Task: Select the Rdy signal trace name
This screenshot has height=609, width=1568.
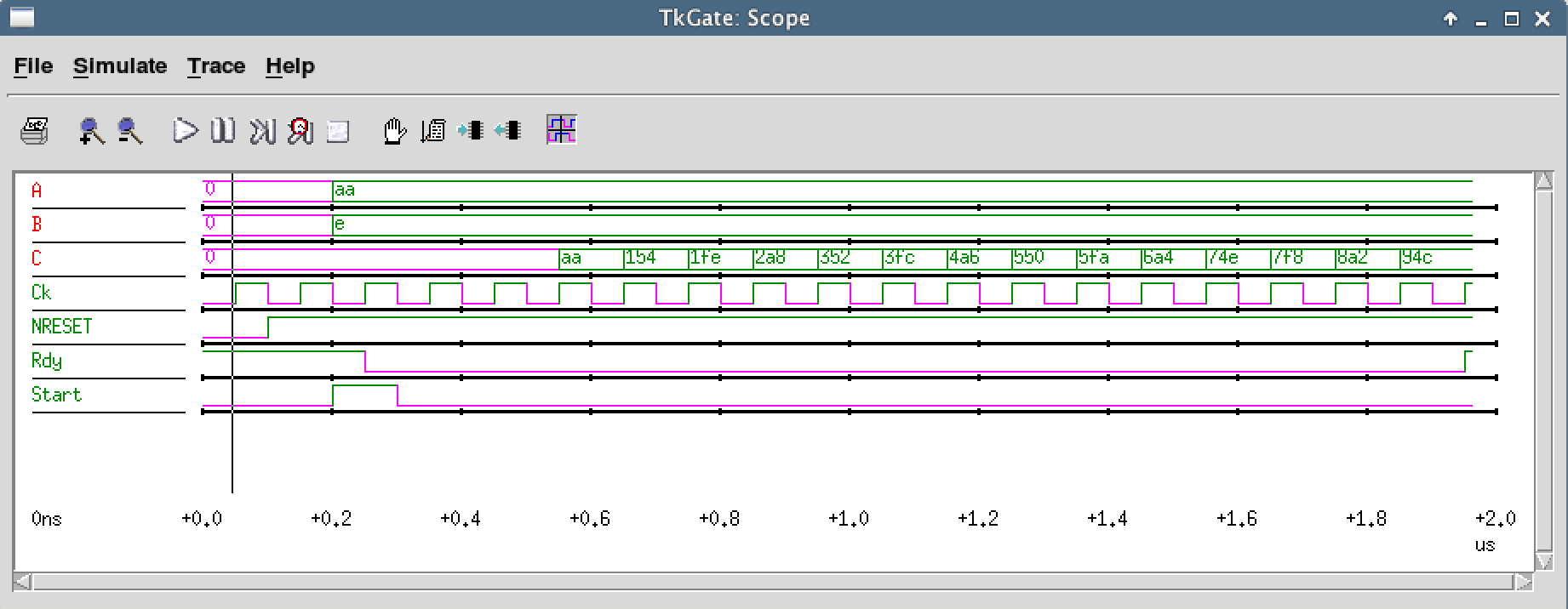Action: point(47,361)
